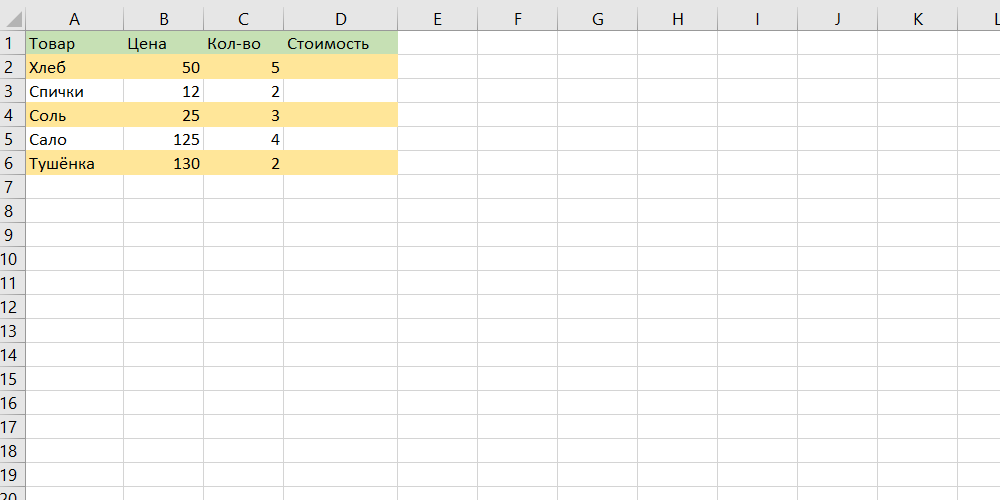Select the cell with price 130
Screen dimensions: 1000x500
[164, 163]
